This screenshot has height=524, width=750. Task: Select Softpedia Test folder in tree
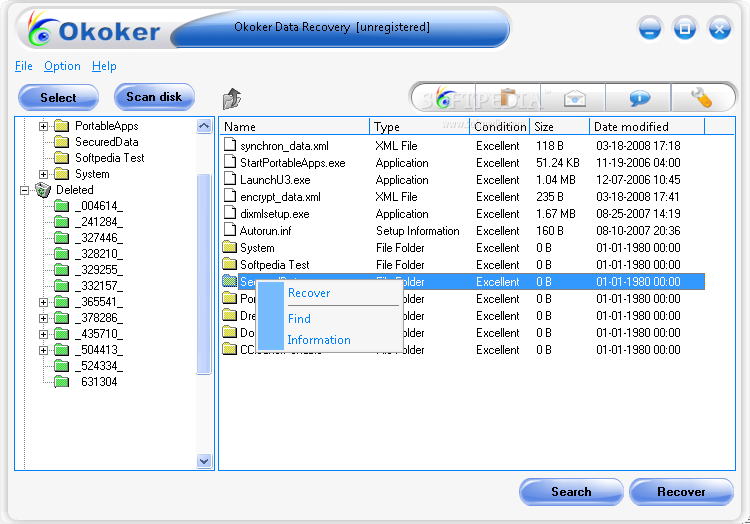[x=110, y=158]
